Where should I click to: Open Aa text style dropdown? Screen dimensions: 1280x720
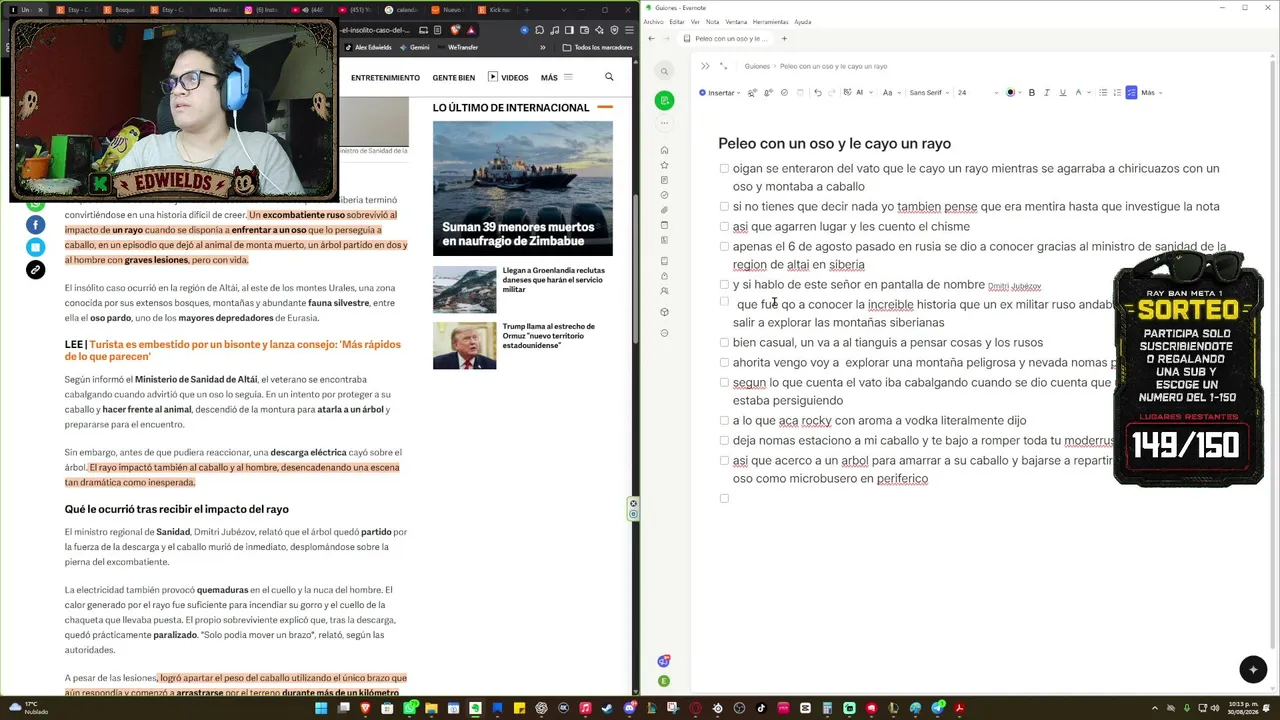[x=892, y=92]
